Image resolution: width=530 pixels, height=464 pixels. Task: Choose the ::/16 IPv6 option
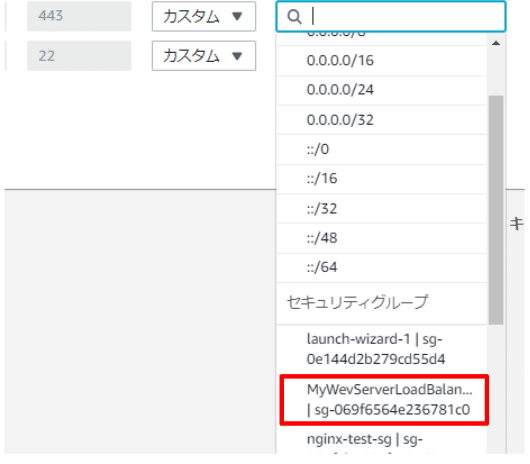tap(381, 179)
